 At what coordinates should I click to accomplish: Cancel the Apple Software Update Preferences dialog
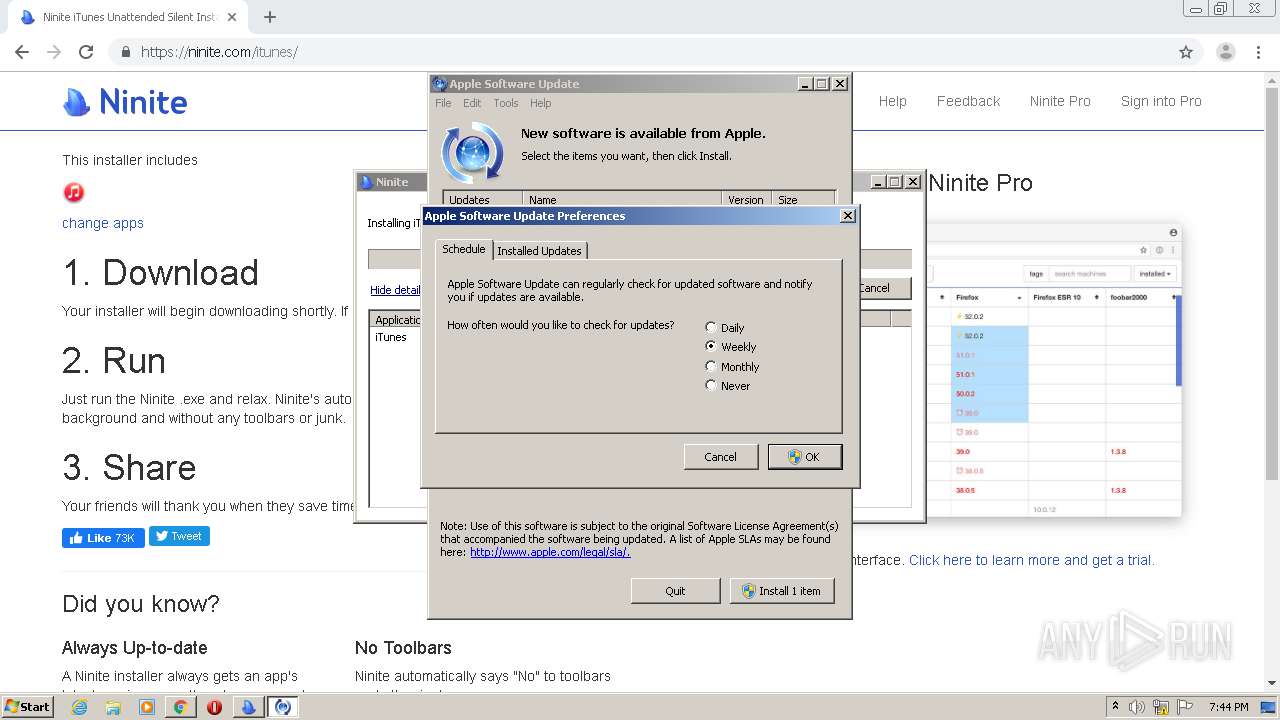pyautogui.click(x=720, y=456)
